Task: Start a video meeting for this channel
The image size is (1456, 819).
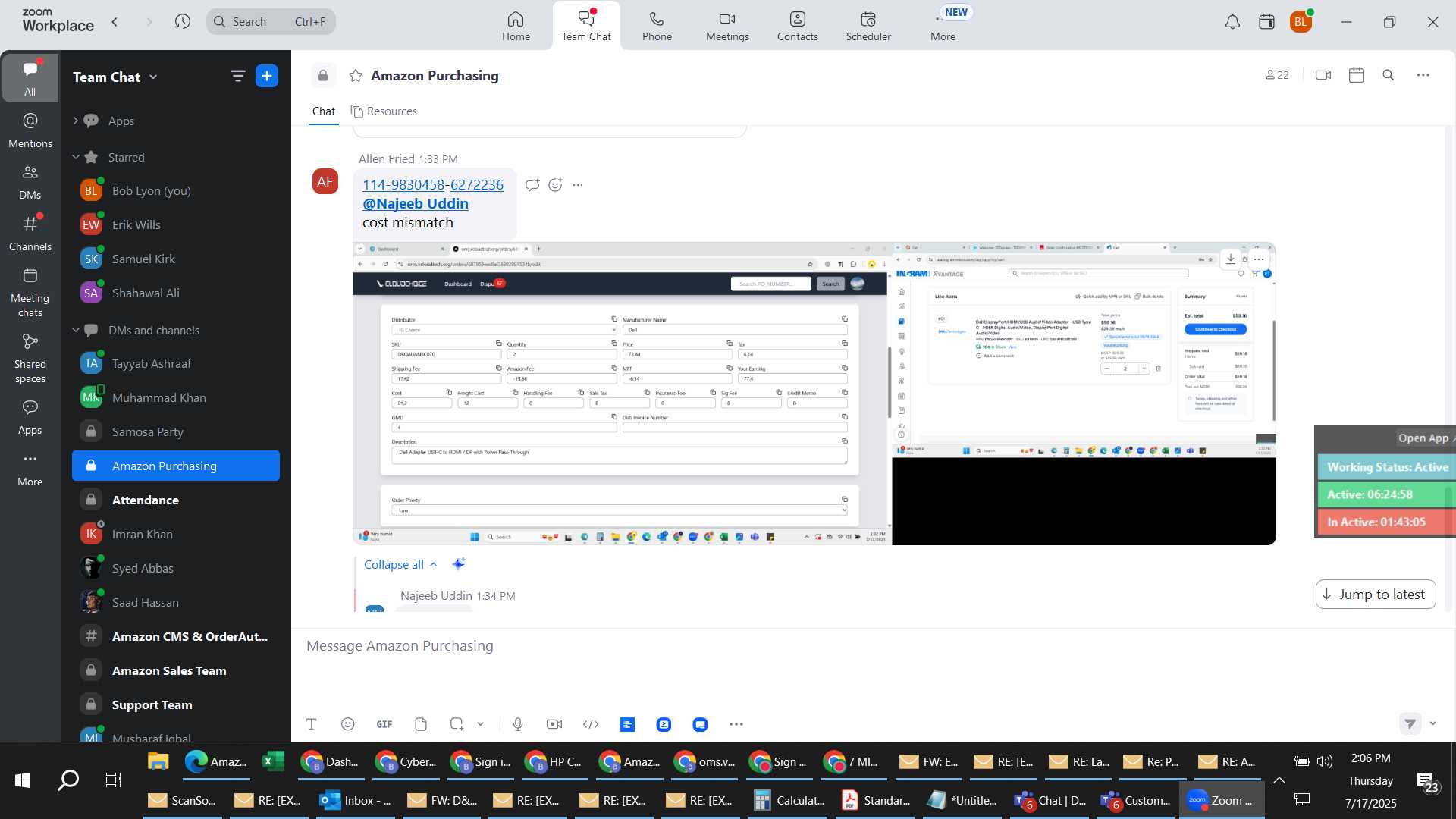Action: [x=1323, y=75]
